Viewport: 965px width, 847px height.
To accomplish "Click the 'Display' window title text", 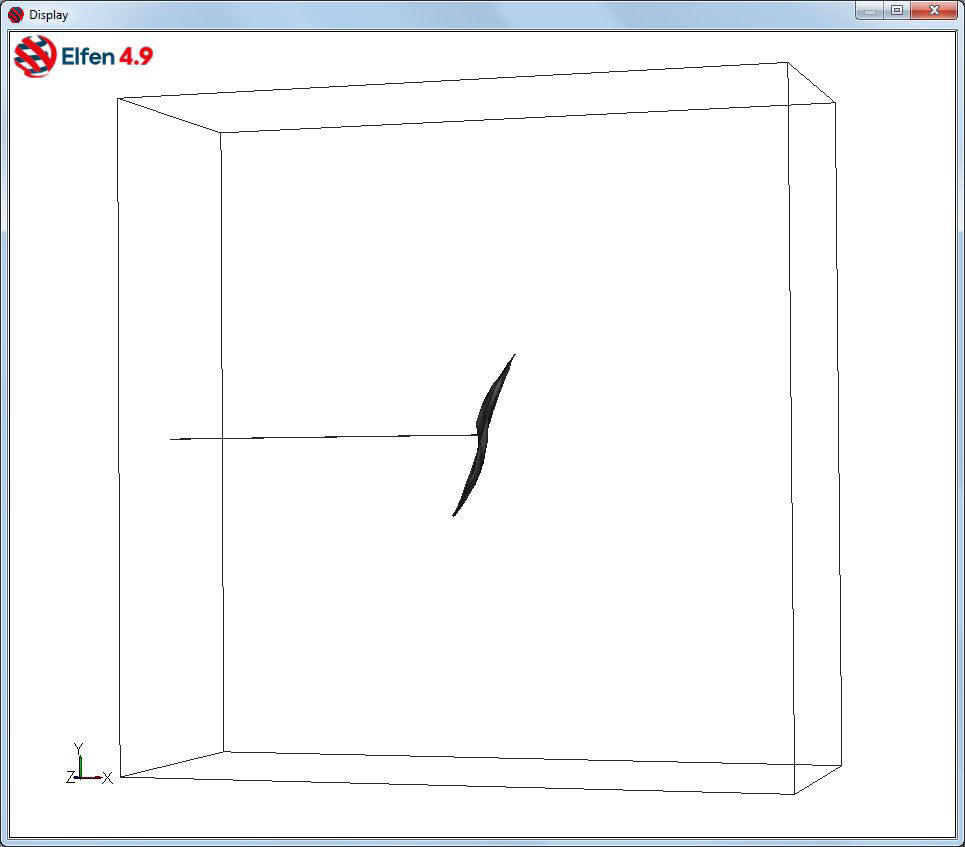I will pyautogui.click(x=49, y=15).
